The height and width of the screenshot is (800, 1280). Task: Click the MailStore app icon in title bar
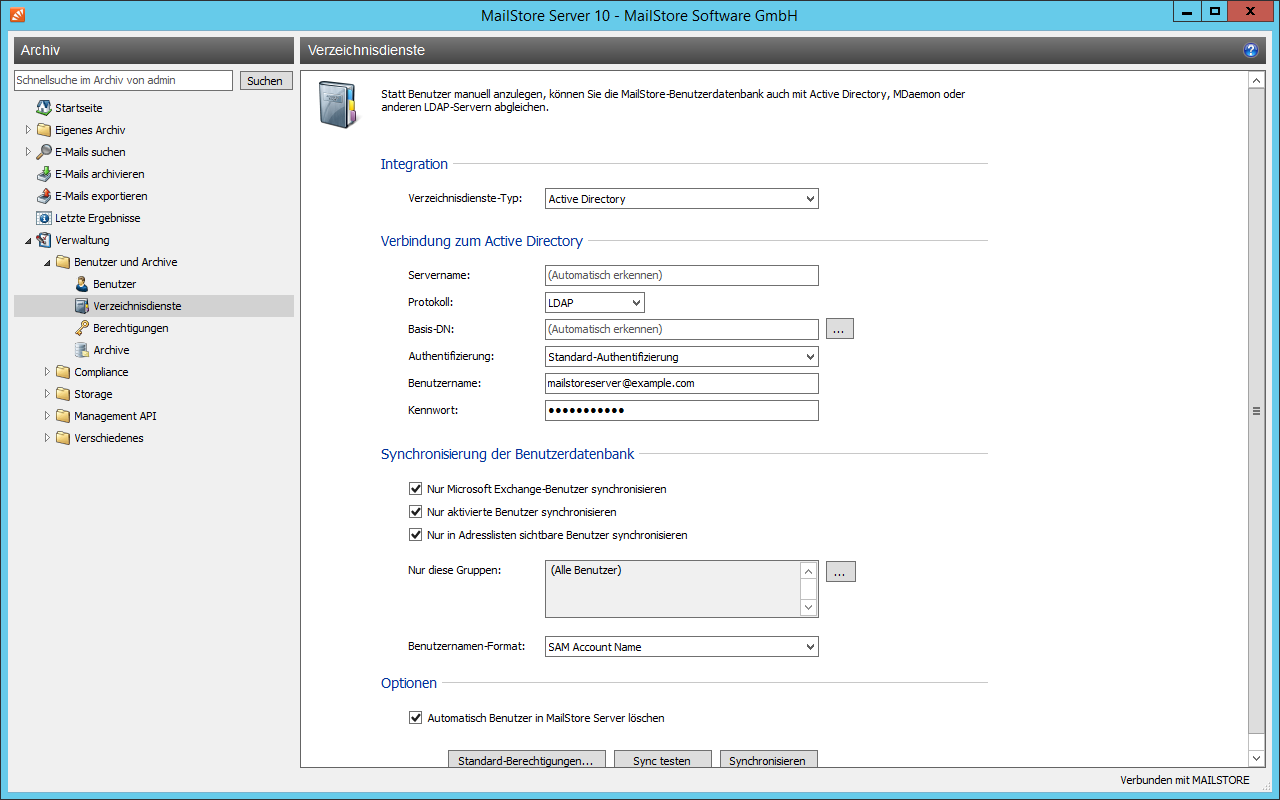point(17,14)
